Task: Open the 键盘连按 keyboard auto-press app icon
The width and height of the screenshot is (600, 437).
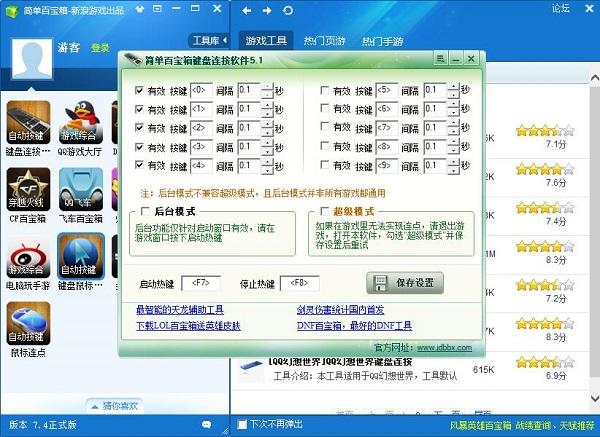Action: coord(25,123)
